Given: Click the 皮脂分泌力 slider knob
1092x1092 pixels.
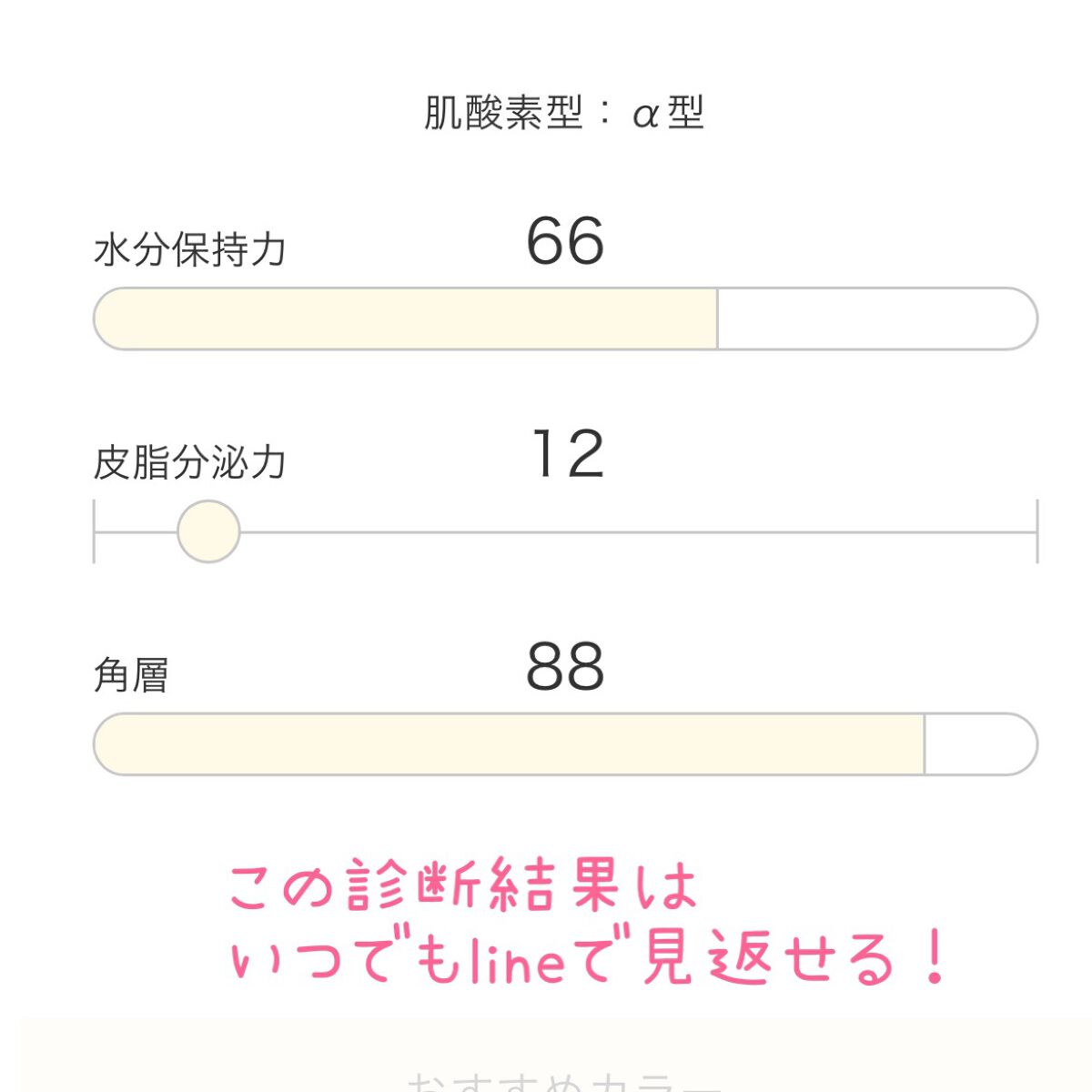Looking at the screenshot, I should (208, 531).
